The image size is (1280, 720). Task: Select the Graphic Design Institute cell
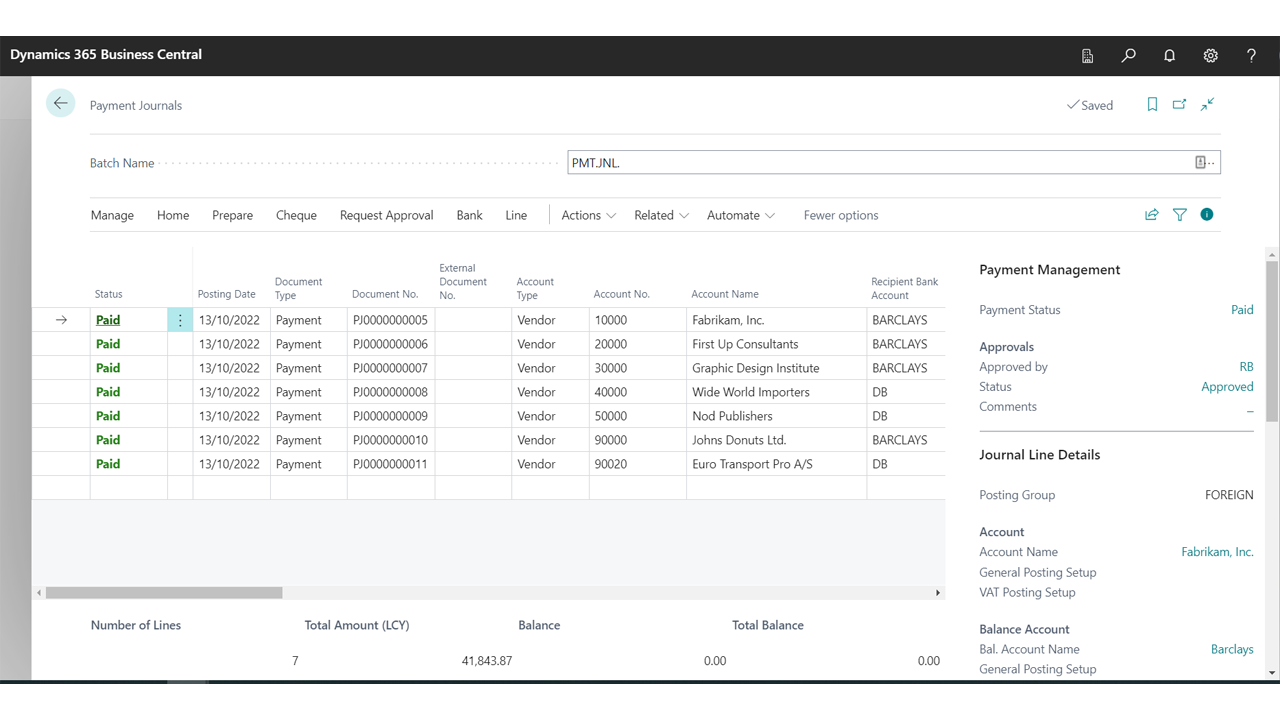point(776,368)
